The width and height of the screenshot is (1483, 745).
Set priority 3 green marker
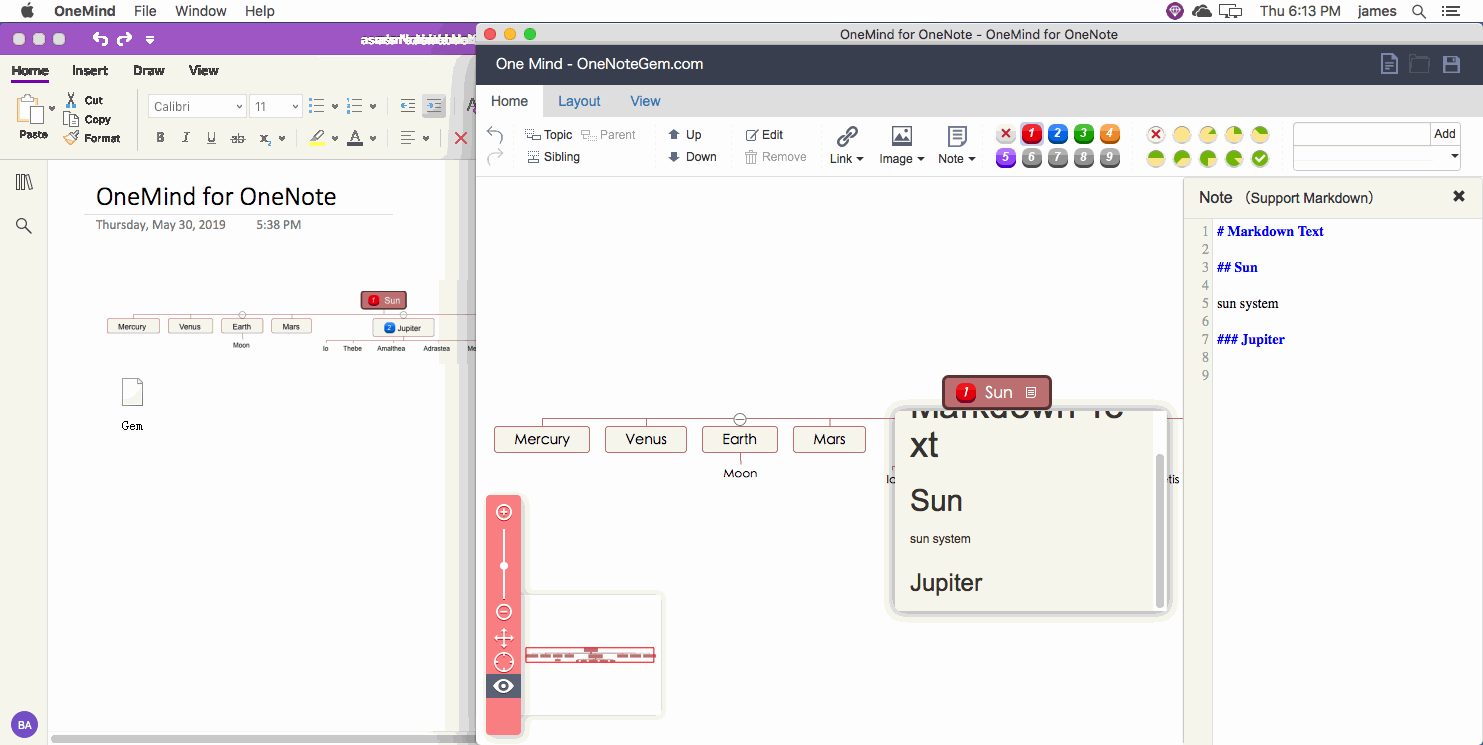pos(1084,135)
